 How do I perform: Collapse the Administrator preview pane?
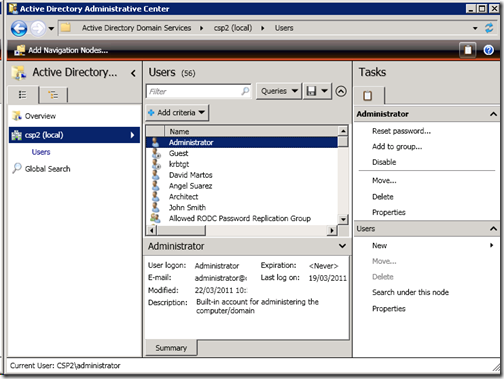pyautogui.click(x=342, y=246)
